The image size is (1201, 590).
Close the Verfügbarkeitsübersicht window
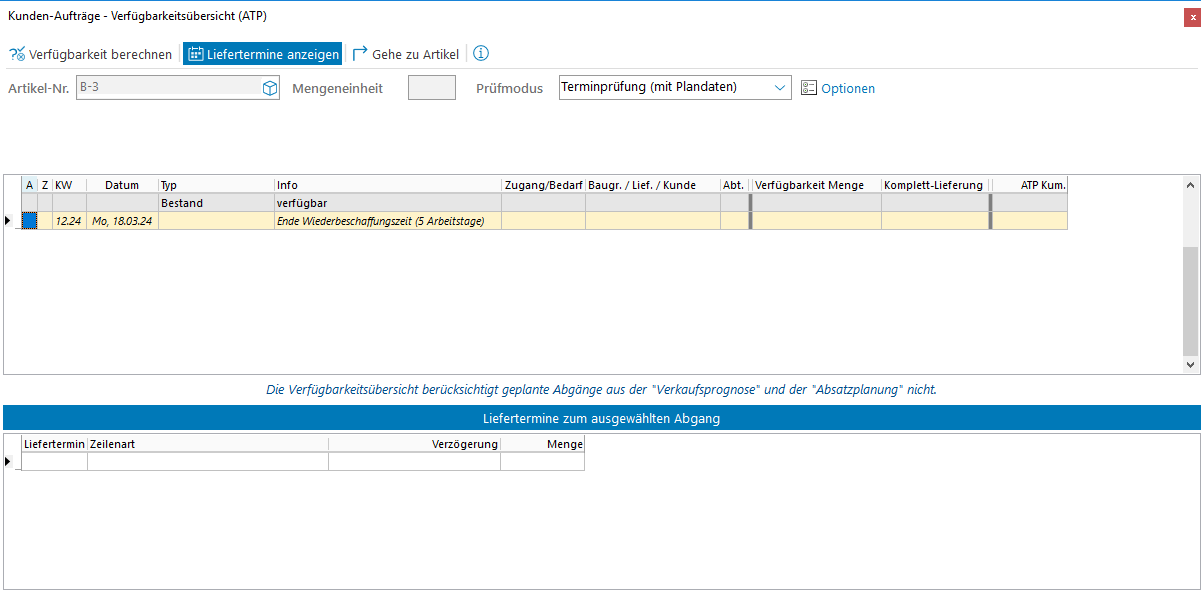click(x=1187, y=16)
